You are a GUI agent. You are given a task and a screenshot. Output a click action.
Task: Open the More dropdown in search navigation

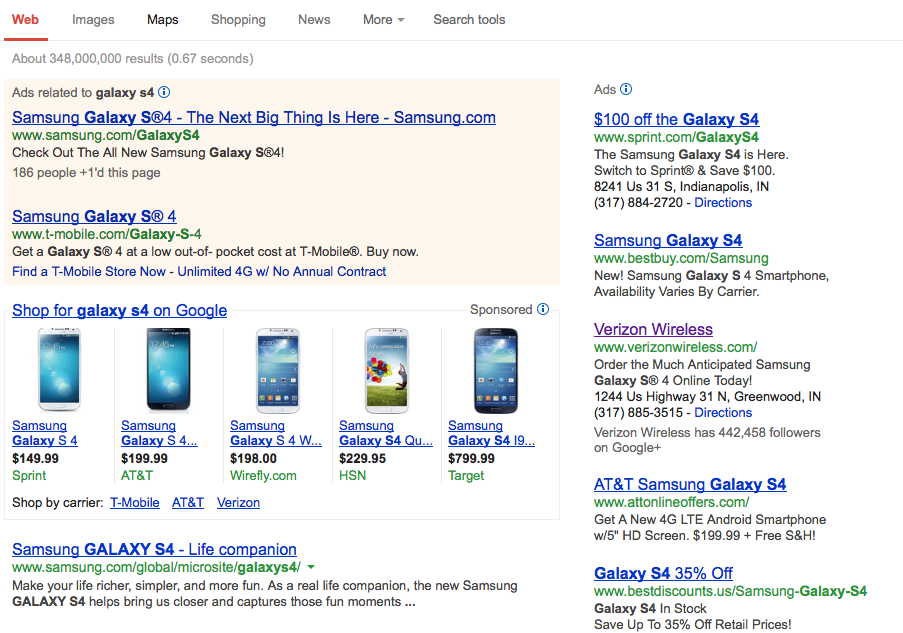coord(383,20)
